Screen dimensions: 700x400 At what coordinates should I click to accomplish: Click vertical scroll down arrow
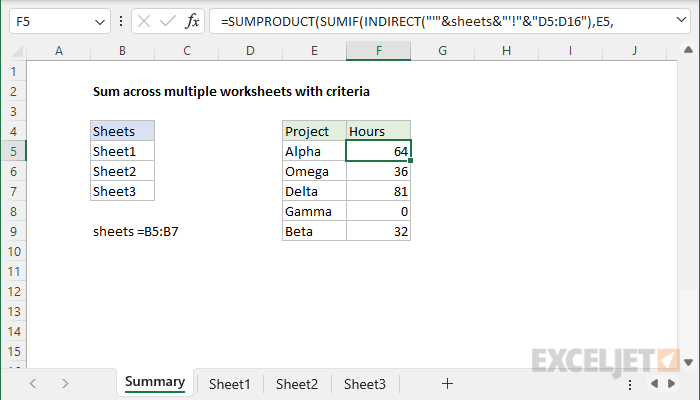coord(688,362)
